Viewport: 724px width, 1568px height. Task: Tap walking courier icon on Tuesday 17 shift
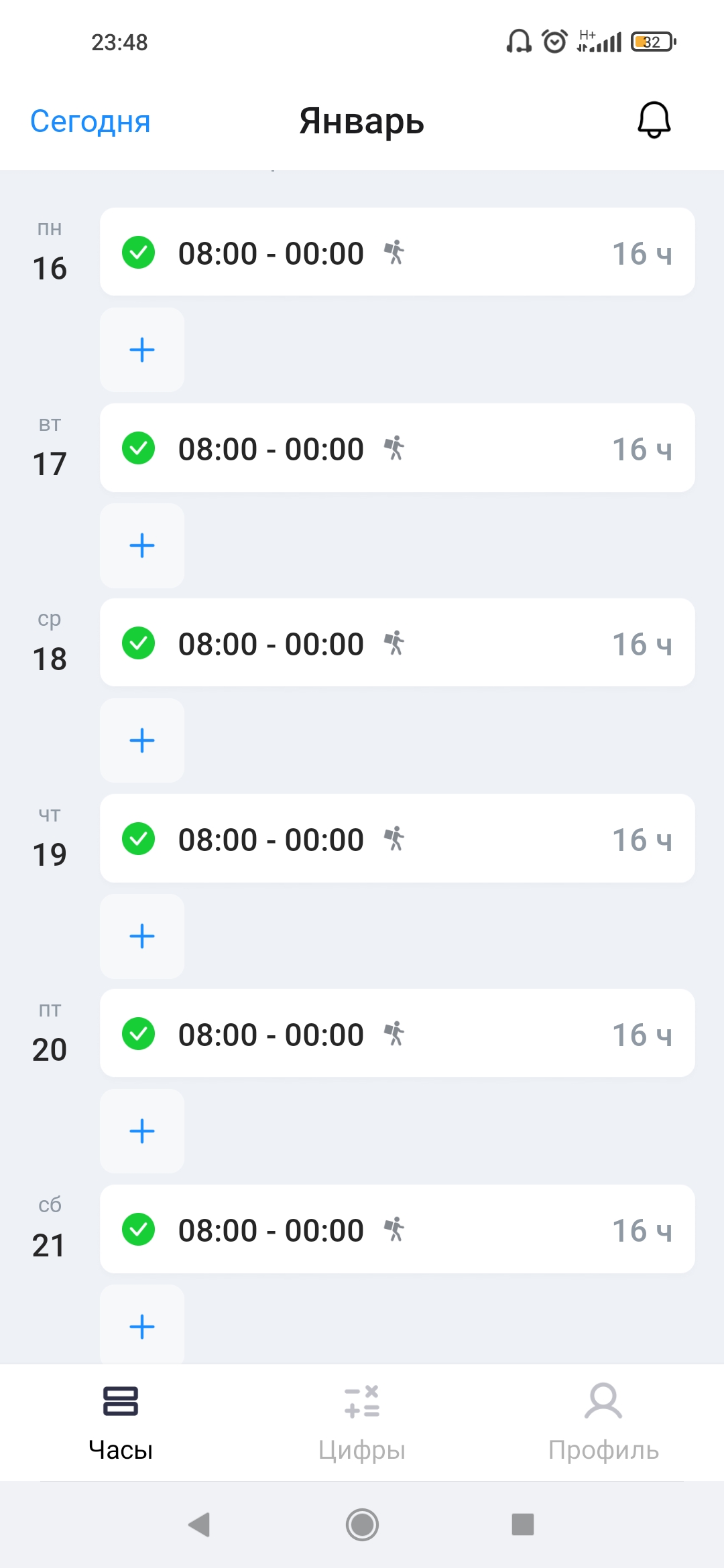click(x=395, y=448)
